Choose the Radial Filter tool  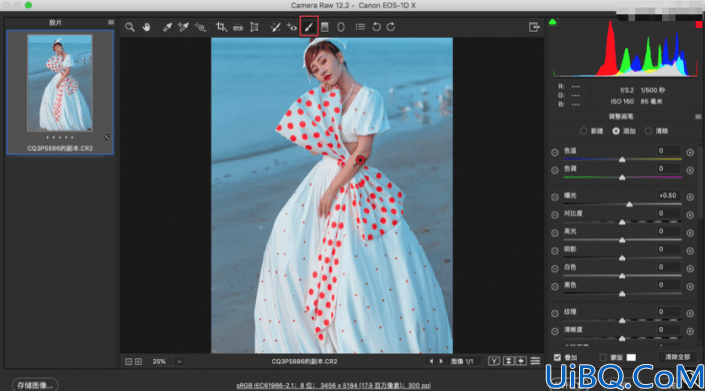341,27
